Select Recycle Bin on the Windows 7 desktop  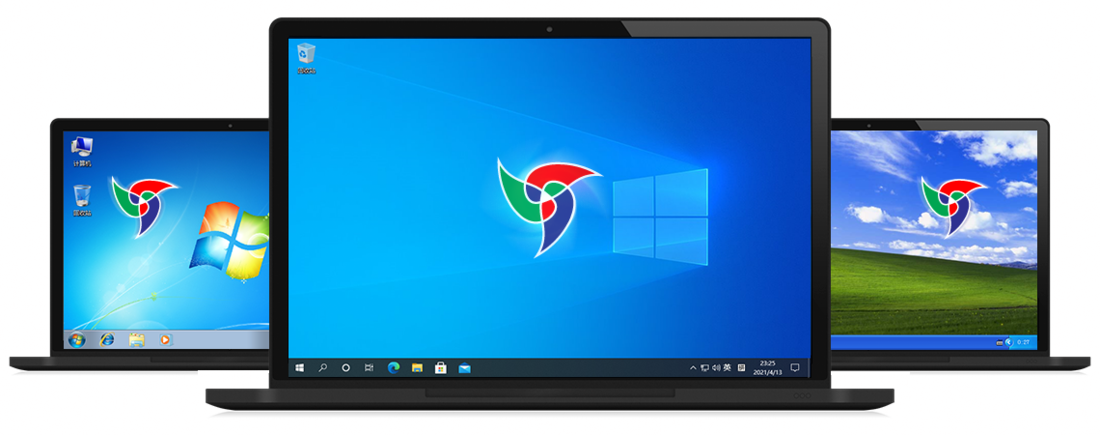click(x=82, y=201)
